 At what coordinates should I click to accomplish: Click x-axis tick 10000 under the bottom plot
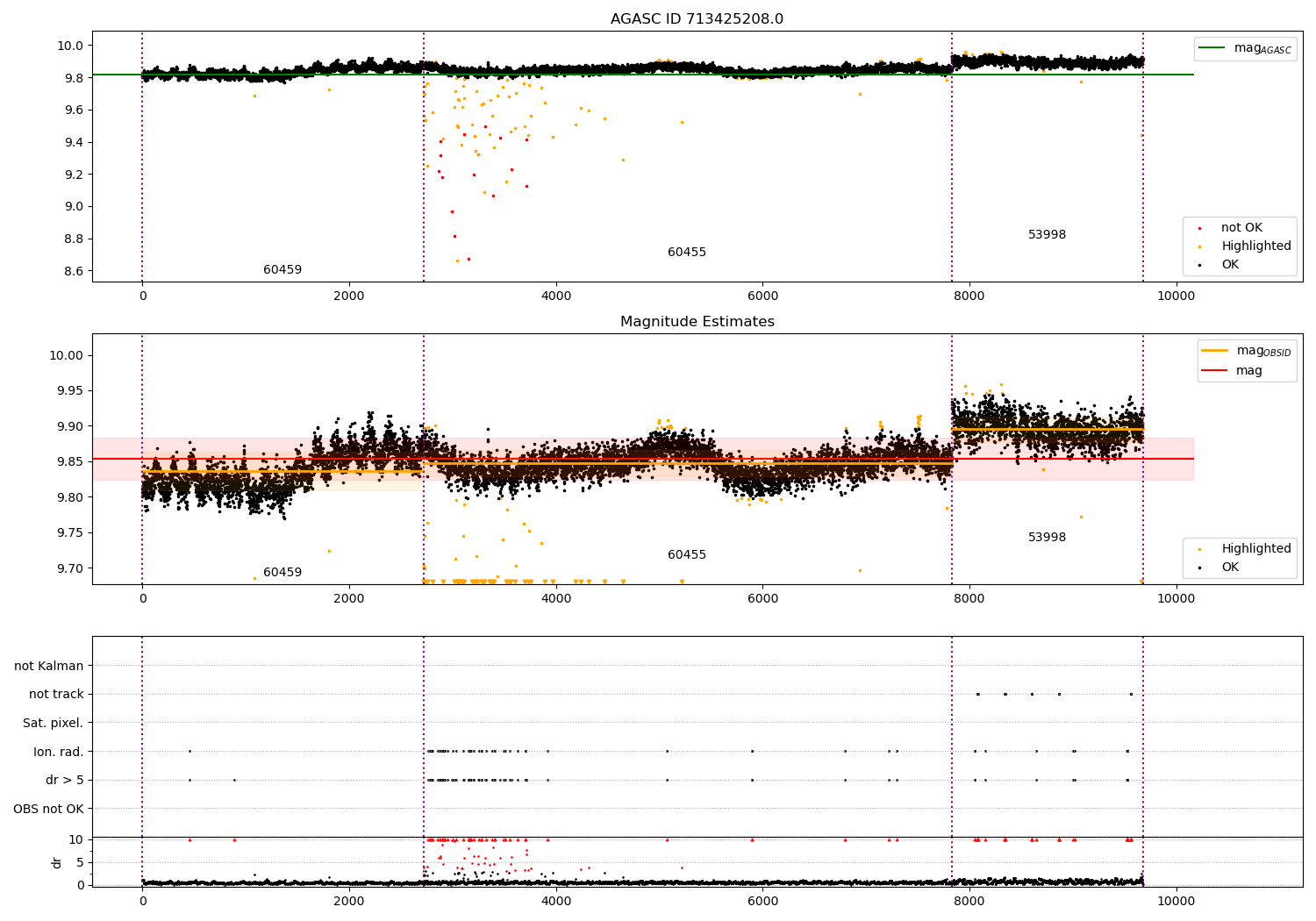[1176, 901]
